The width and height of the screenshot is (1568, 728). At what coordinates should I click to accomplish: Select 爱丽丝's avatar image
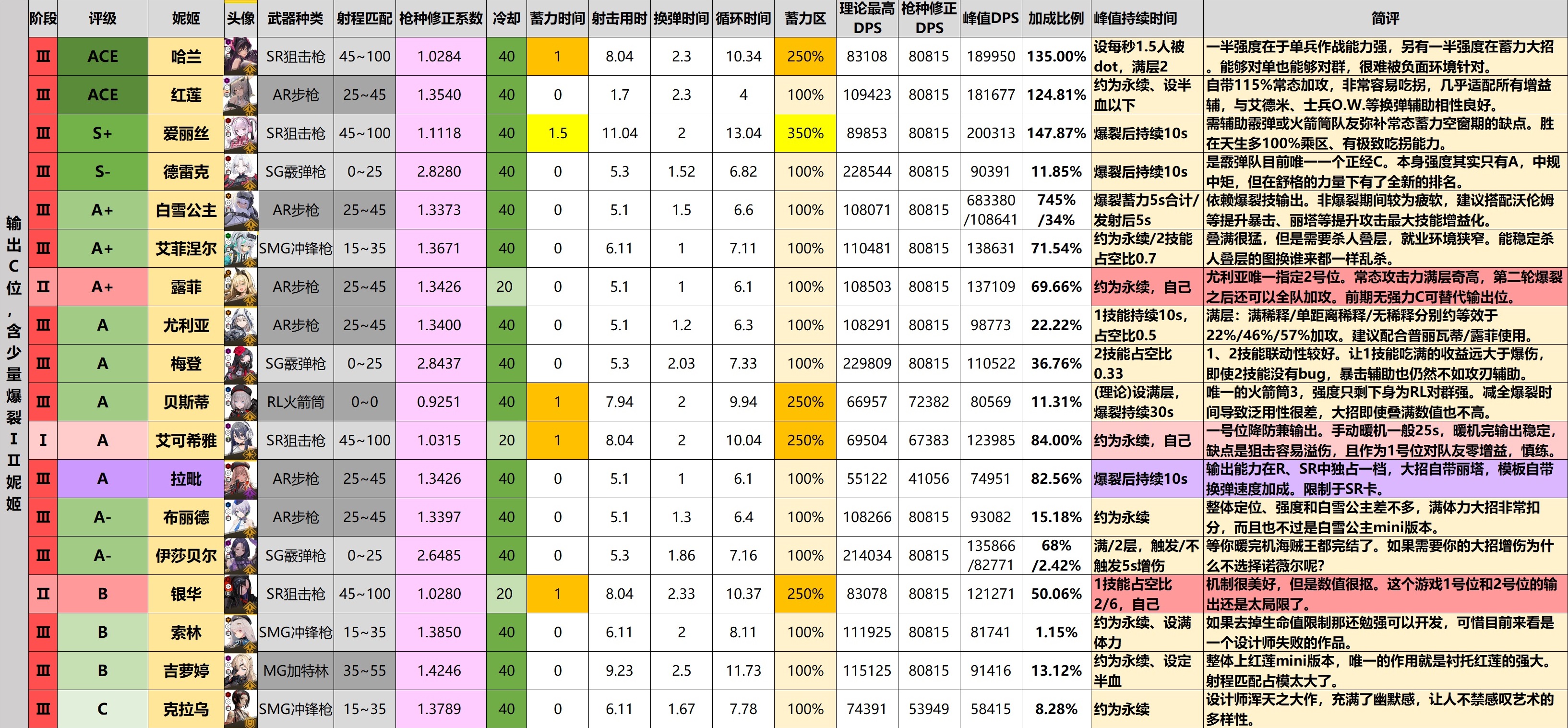(x=240, y=133)
